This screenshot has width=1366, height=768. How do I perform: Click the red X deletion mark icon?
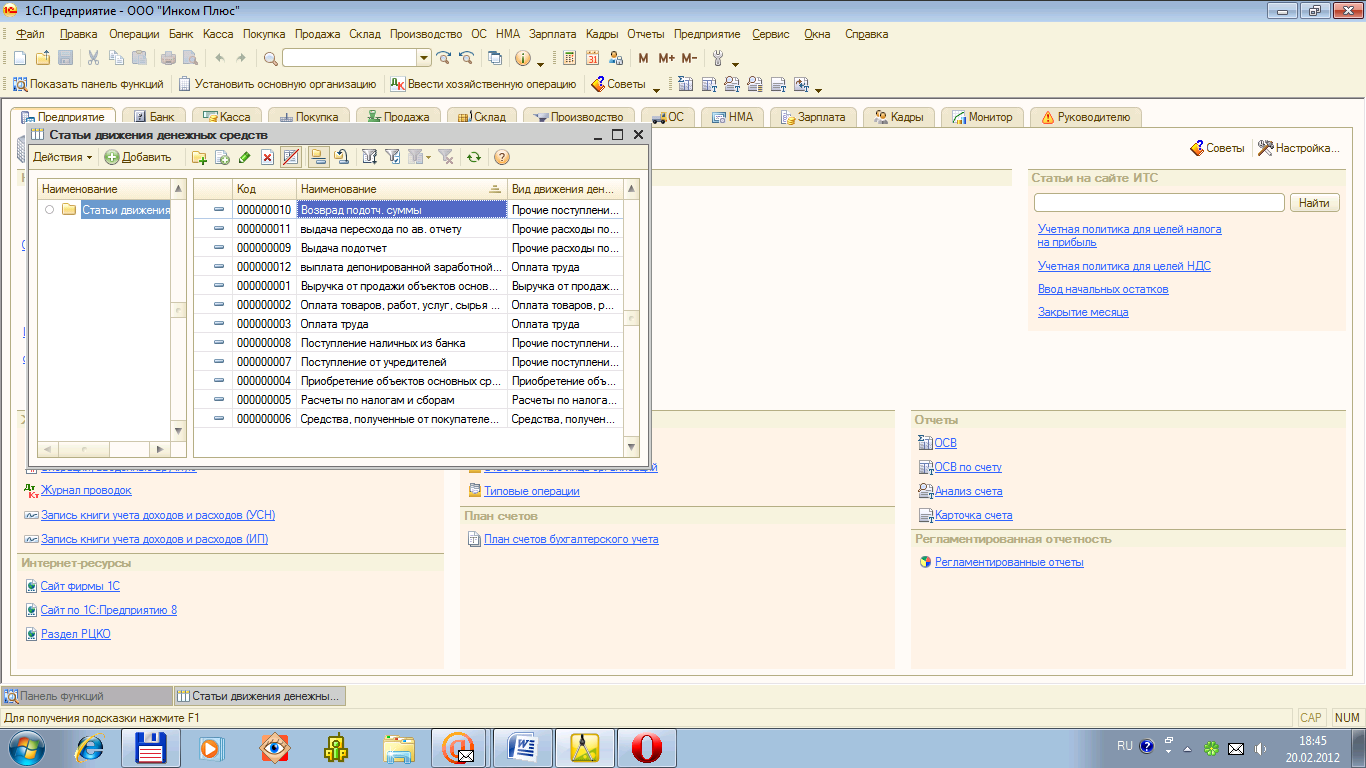[267, 157]
